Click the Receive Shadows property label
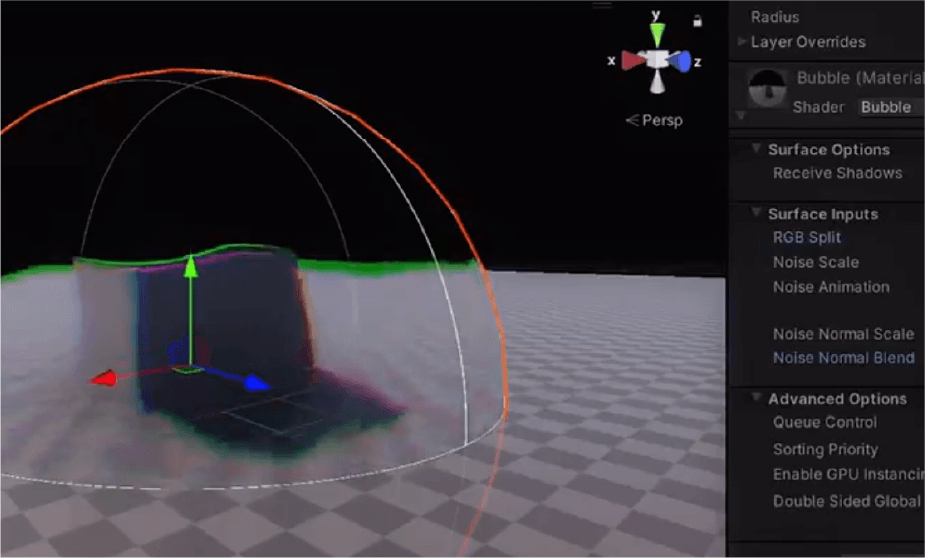 point(837,173)
